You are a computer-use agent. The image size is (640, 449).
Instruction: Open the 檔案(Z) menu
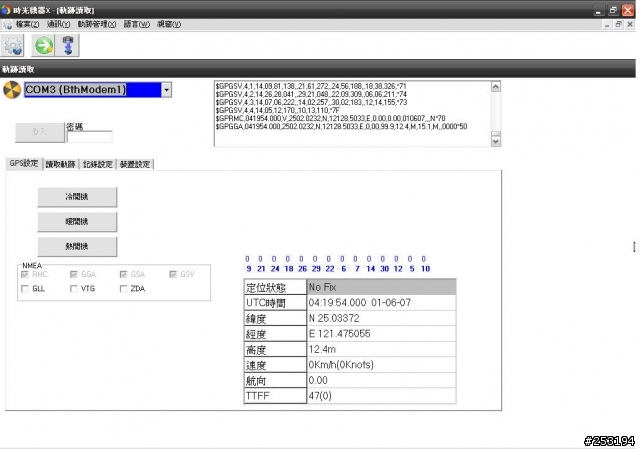[x=27, y=24]
